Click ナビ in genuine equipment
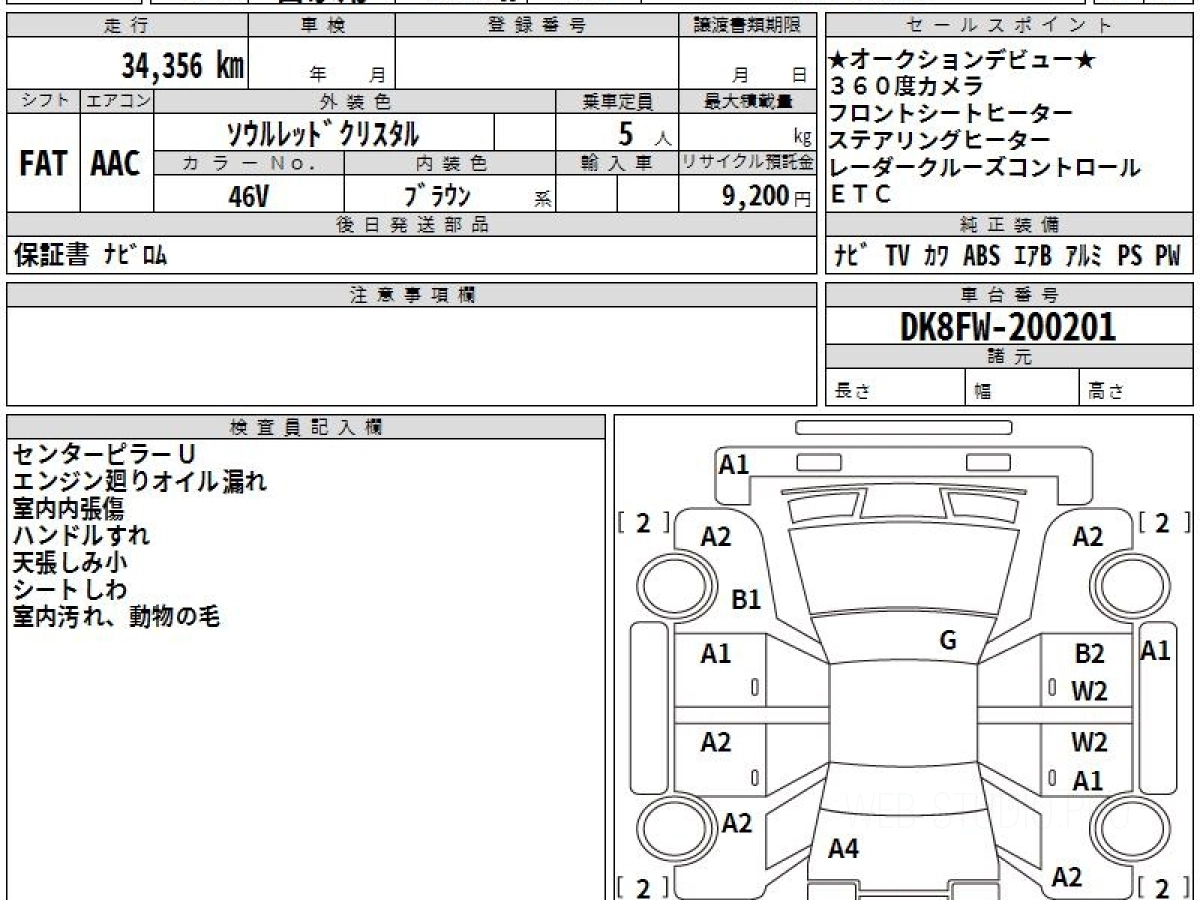Image resolution: width=1200 pixels, height=900 pixels. point(850,256)
